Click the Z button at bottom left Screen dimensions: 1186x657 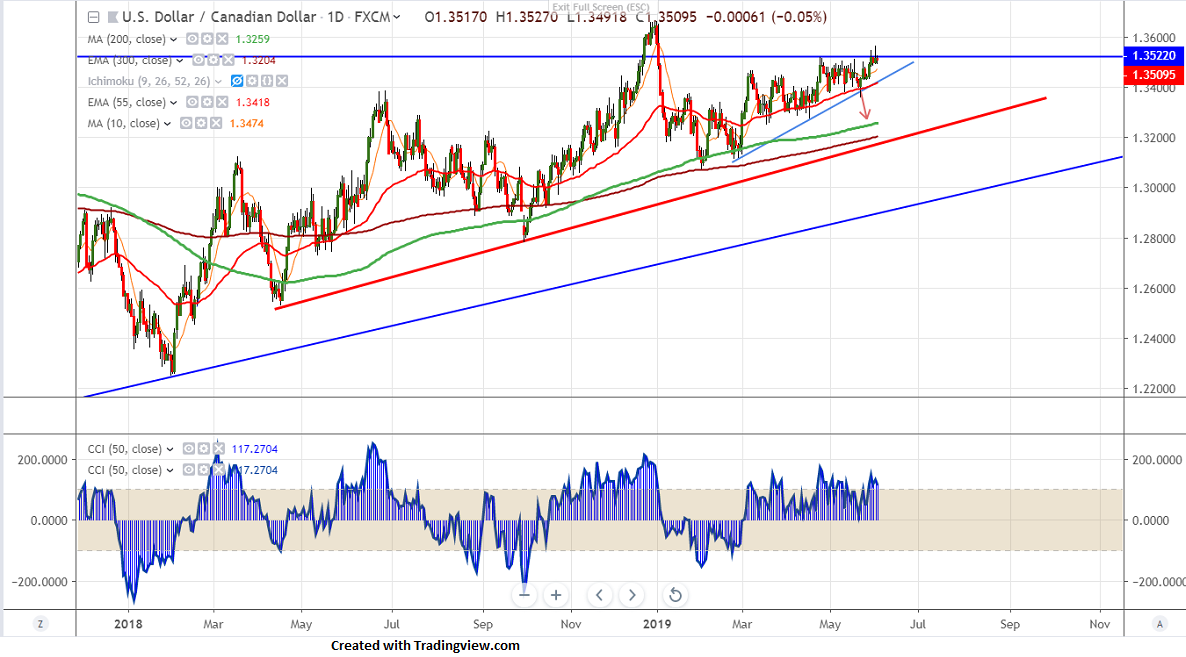click(40, 624)
